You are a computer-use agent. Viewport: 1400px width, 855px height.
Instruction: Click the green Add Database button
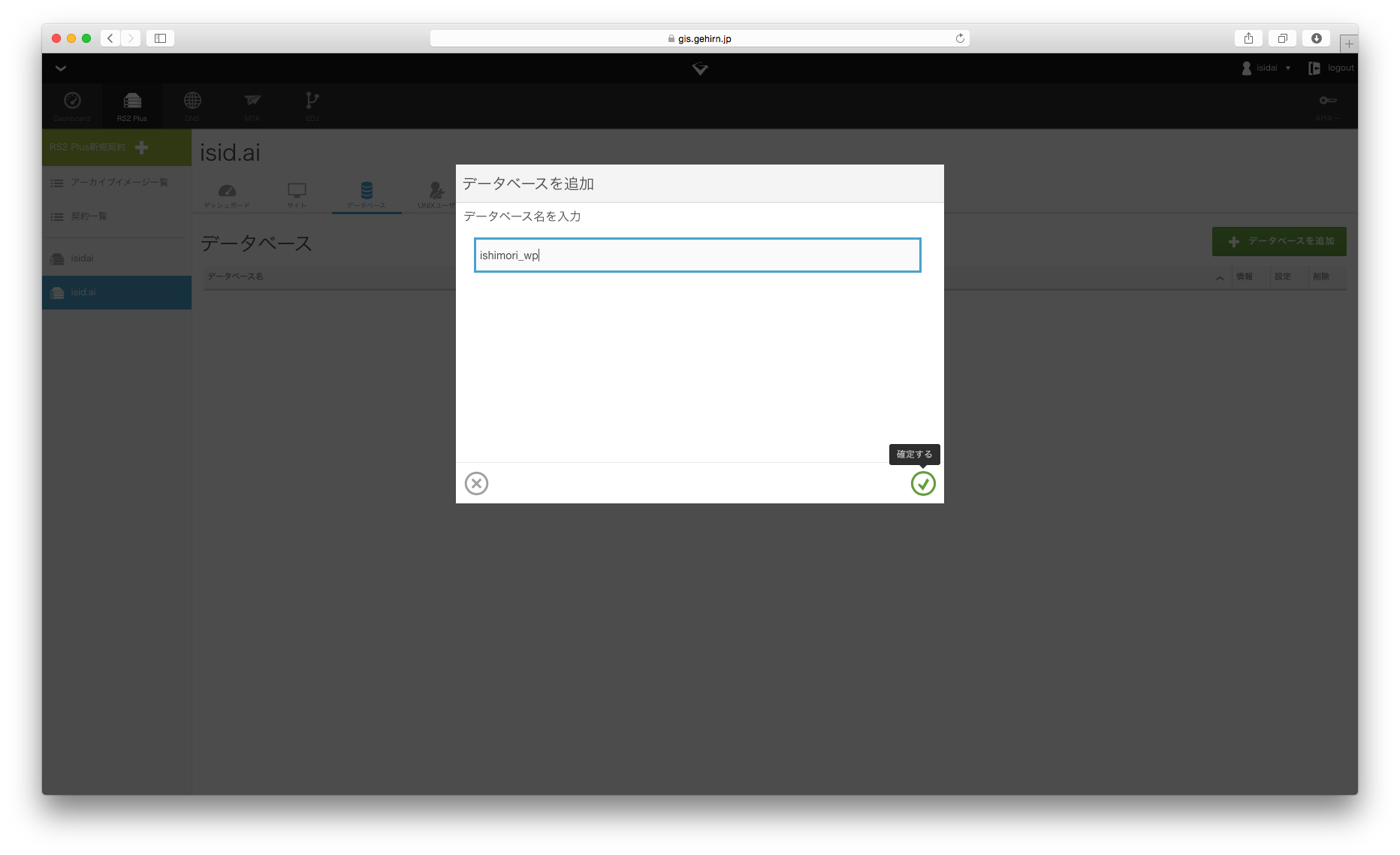(x=1279, y=241)
